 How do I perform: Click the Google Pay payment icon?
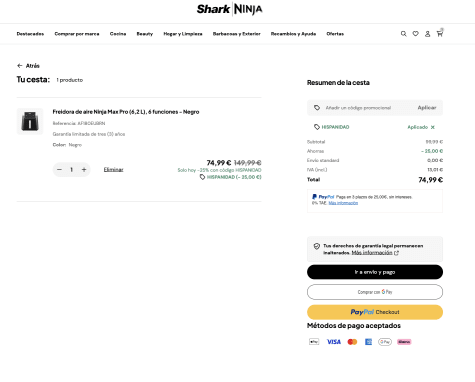tap(385, 342)
